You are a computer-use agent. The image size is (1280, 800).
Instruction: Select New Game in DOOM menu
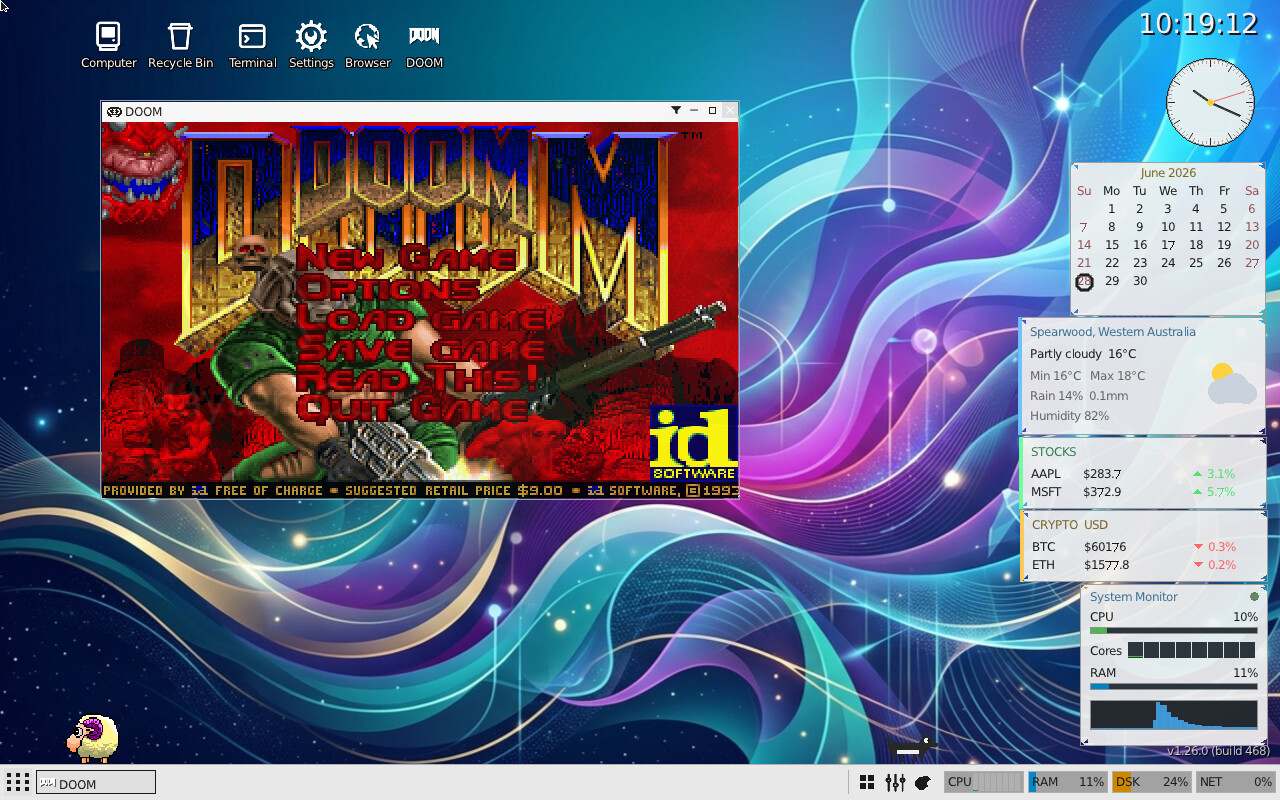(x=406, y=257)
